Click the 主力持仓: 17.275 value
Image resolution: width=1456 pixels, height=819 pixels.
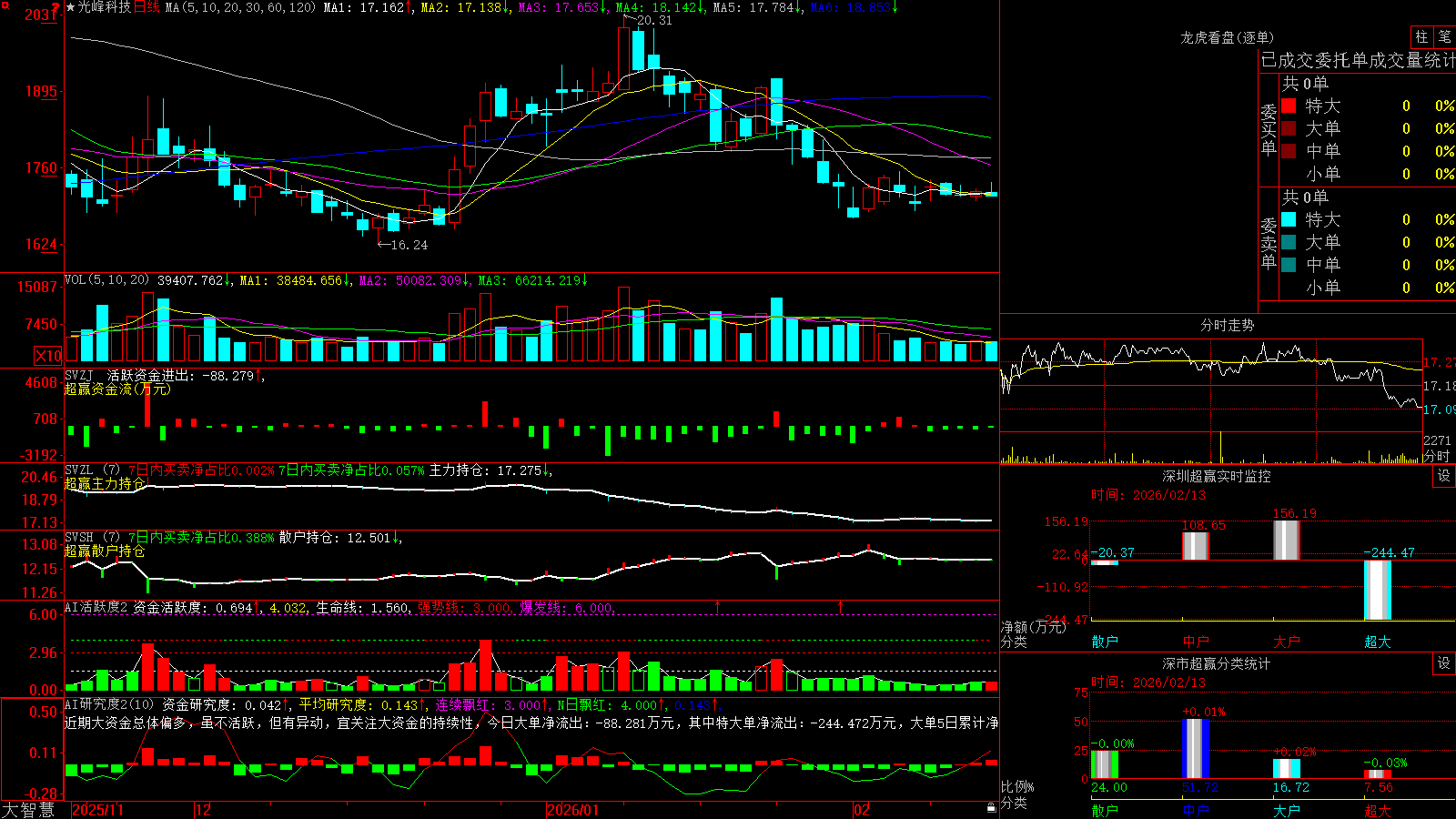[x=485, y=470]
